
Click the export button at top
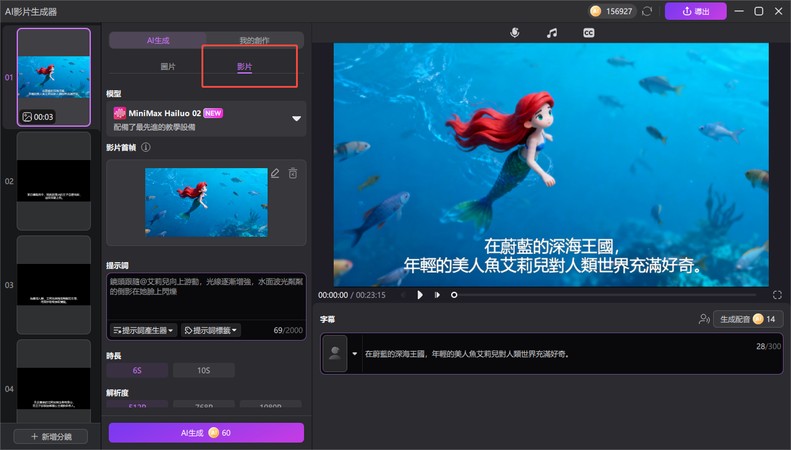coord(696,11)
